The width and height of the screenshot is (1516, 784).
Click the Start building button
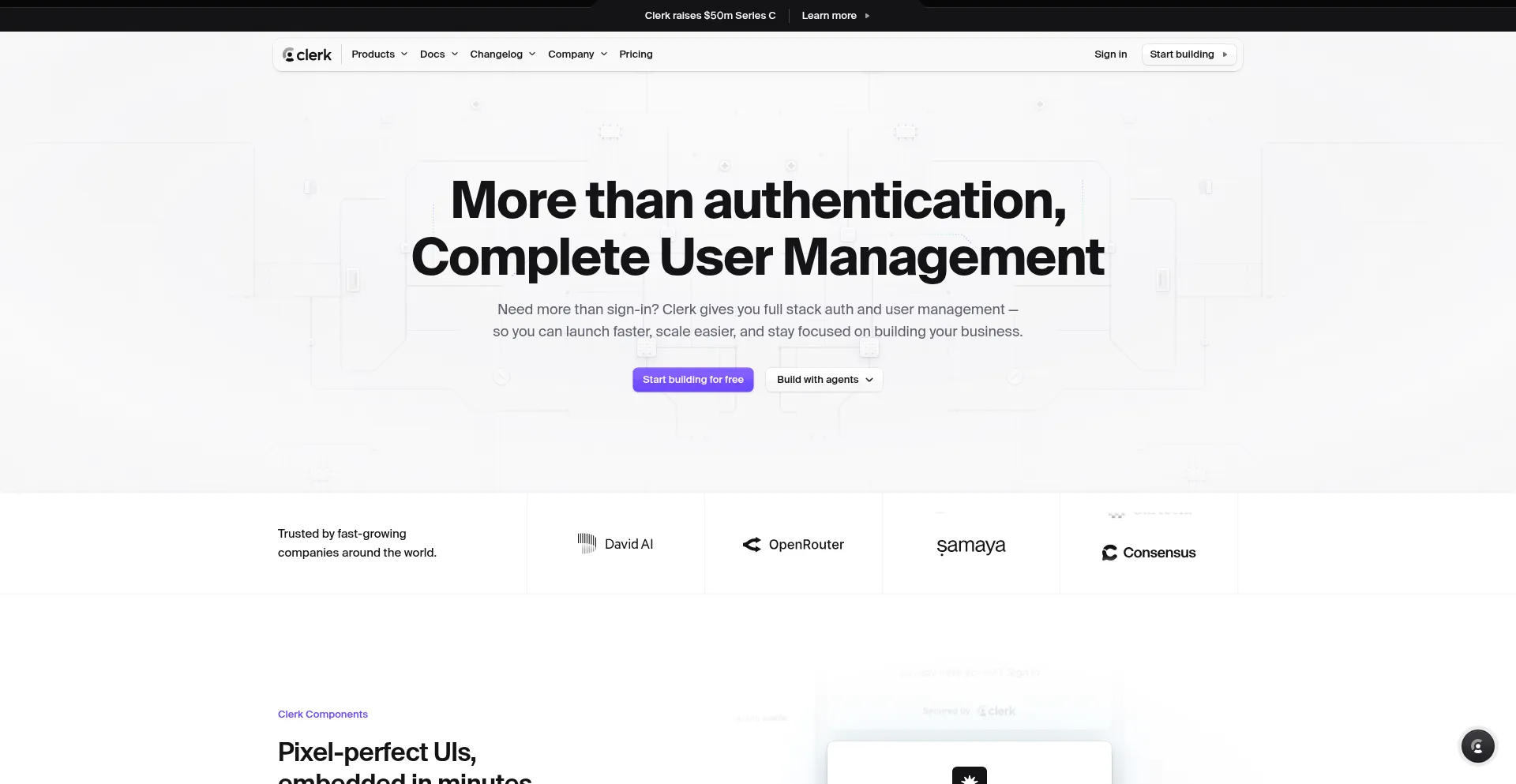click(1189, 54)
